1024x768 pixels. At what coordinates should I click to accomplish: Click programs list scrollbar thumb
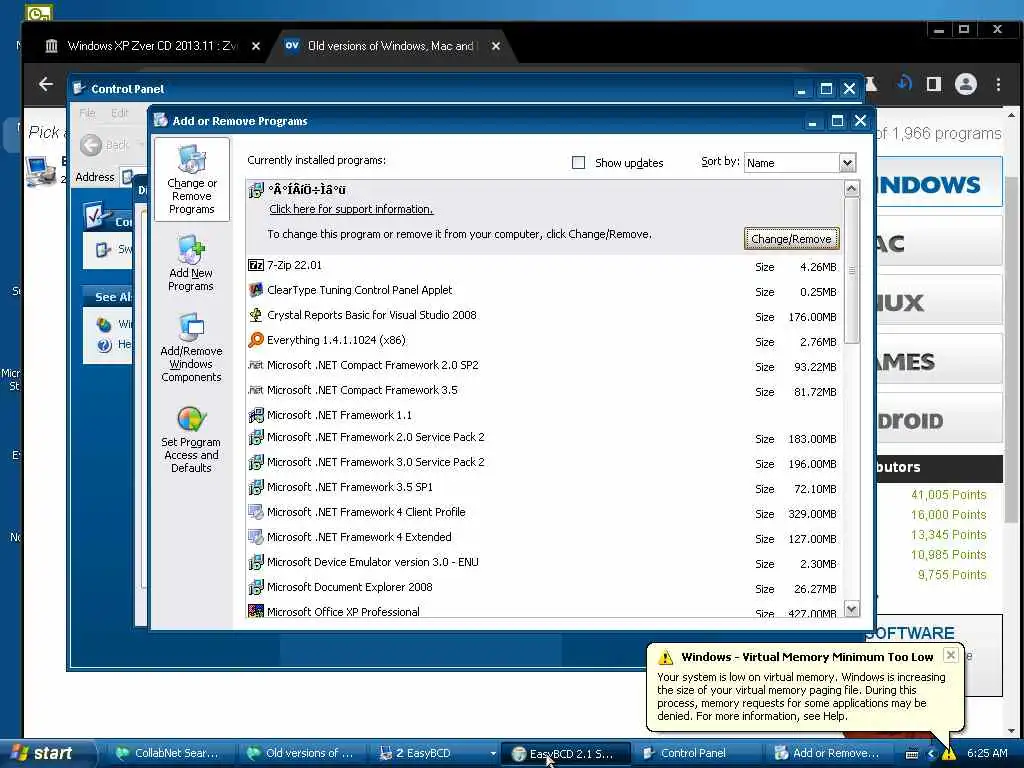pyautogui.click(x=852, y=268)
